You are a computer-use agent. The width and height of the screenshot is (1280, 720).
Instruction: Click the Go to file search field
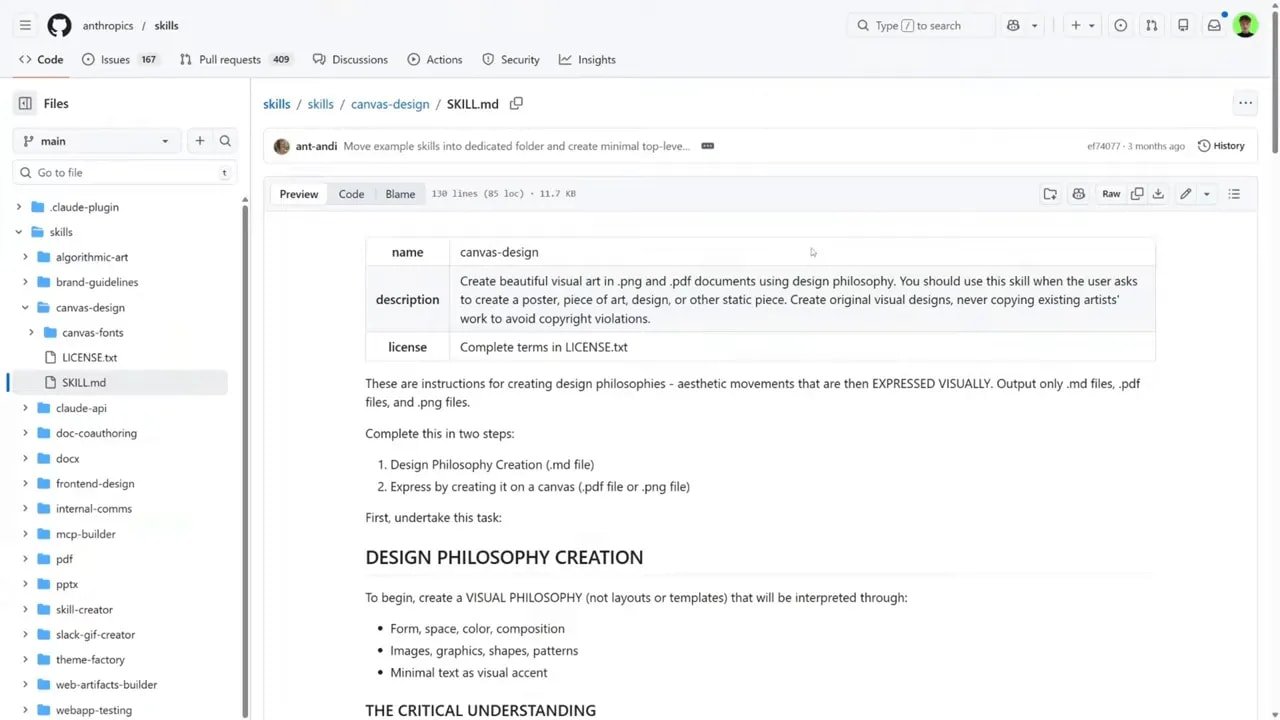tap(124, 172)
